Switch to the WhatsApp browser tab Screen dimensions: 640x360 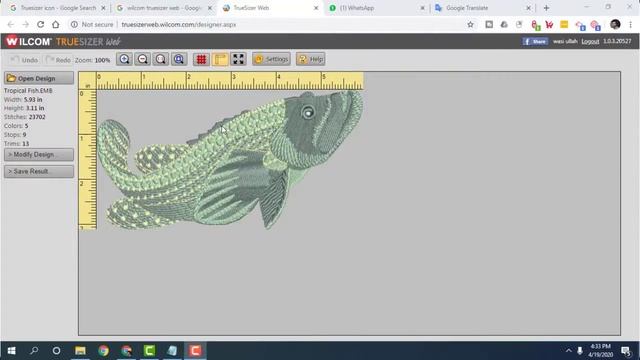click(376, 8)
